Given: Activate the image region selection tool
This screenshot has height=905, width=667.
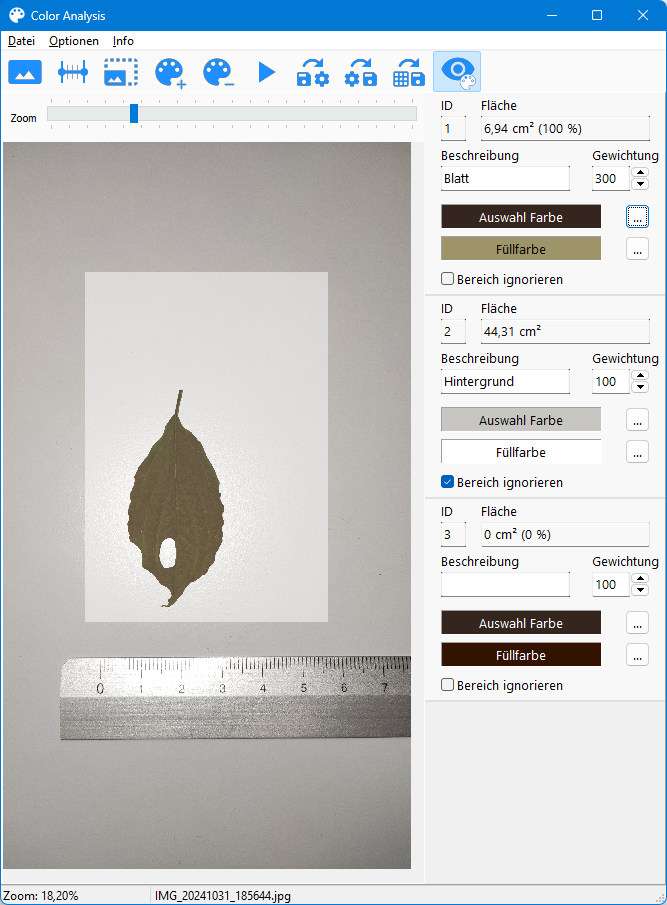Looking at the screenshot, I should click(121, 72).
